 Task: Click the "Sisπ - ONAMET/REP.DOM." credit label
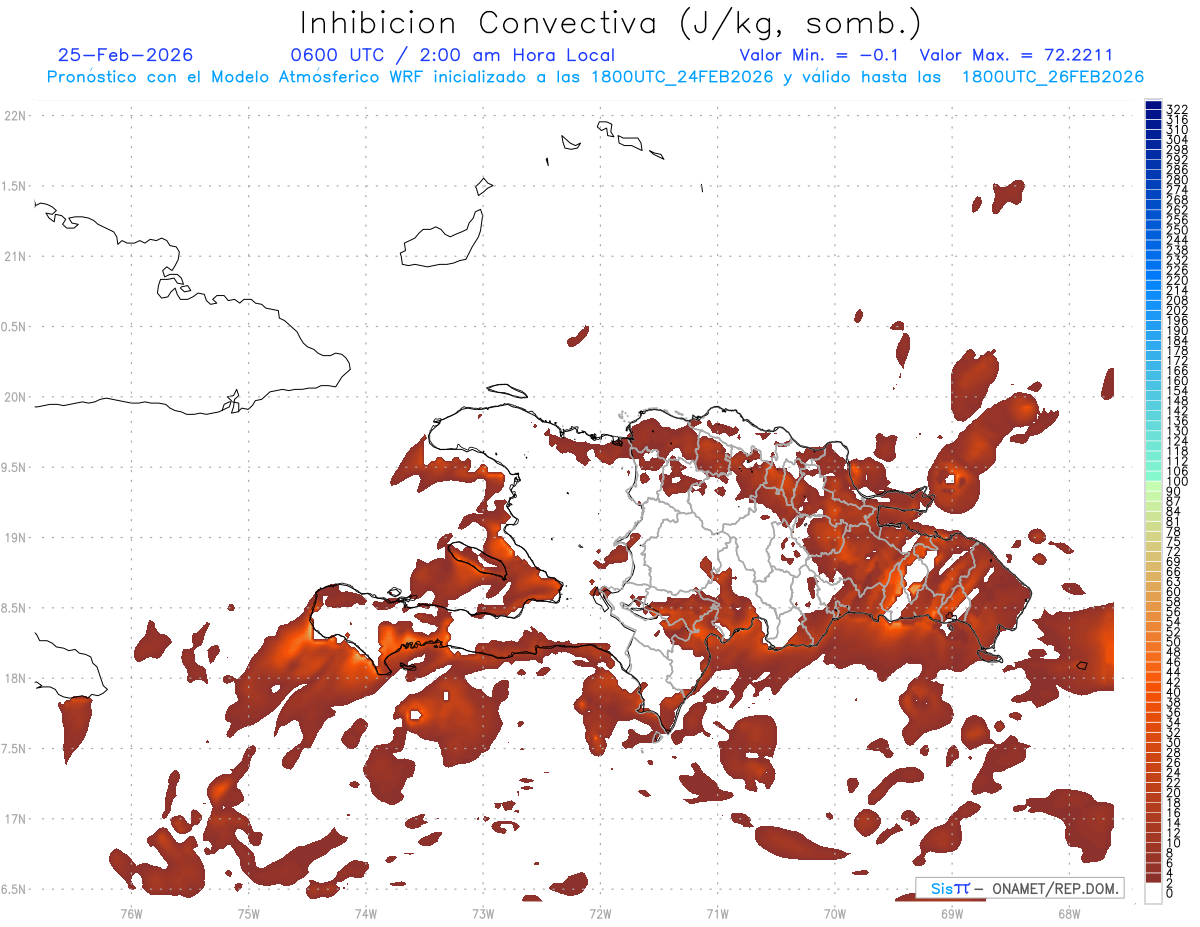pyautogui.click(x=1020, y=888)
